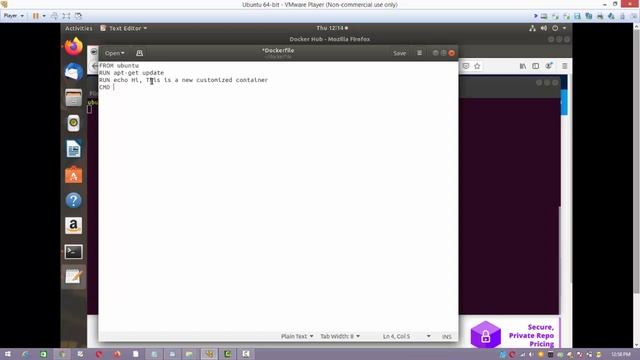Open the Amazon launcher in dock

coord(73,225)
